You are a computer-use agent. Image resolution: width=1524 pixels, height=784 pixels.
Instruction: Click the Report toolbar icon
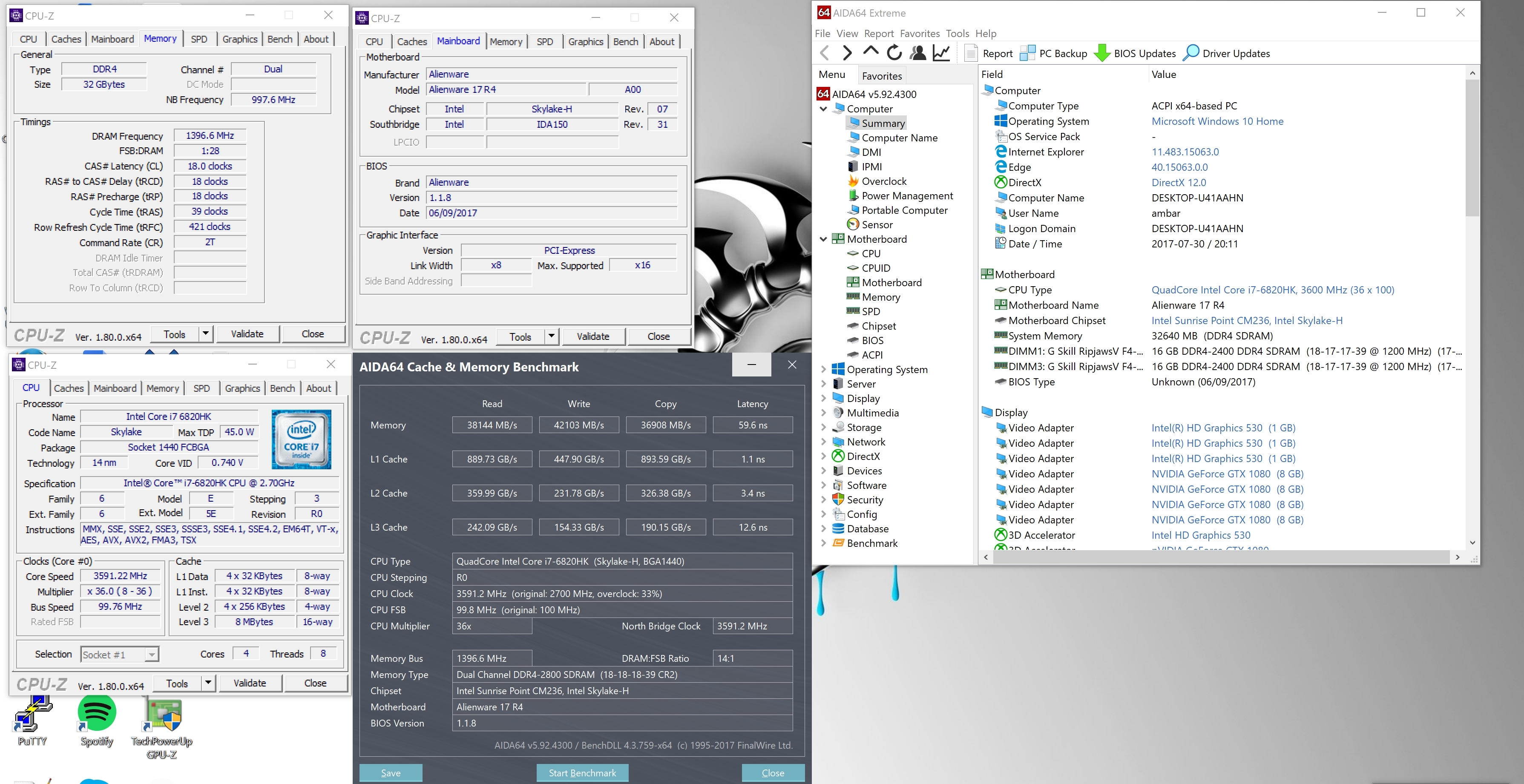[971, 53]
